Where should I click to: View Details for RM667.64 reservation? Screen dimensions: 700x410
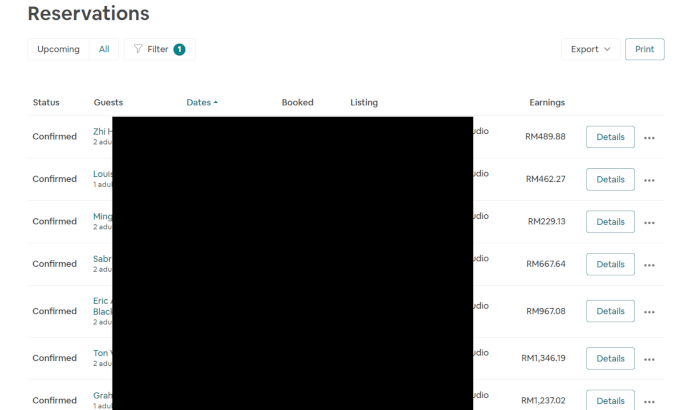[x=610, y=264]
